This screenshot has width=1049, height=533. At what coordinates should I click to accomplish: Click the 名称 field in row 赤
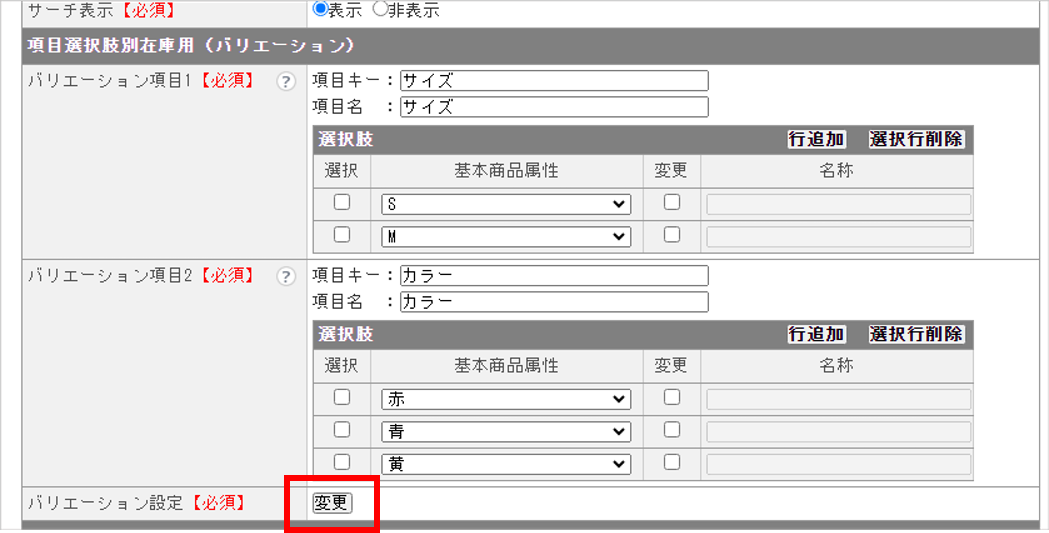point(838,399)
